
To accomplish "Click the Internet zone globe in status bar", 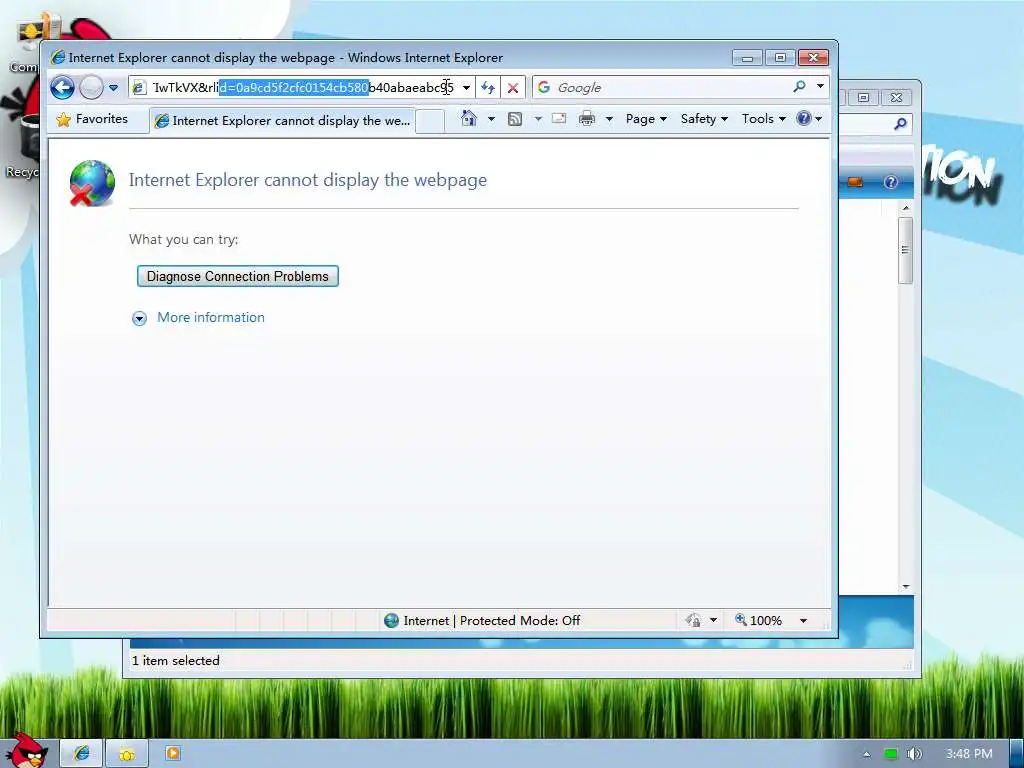I will tap(391, 620).
